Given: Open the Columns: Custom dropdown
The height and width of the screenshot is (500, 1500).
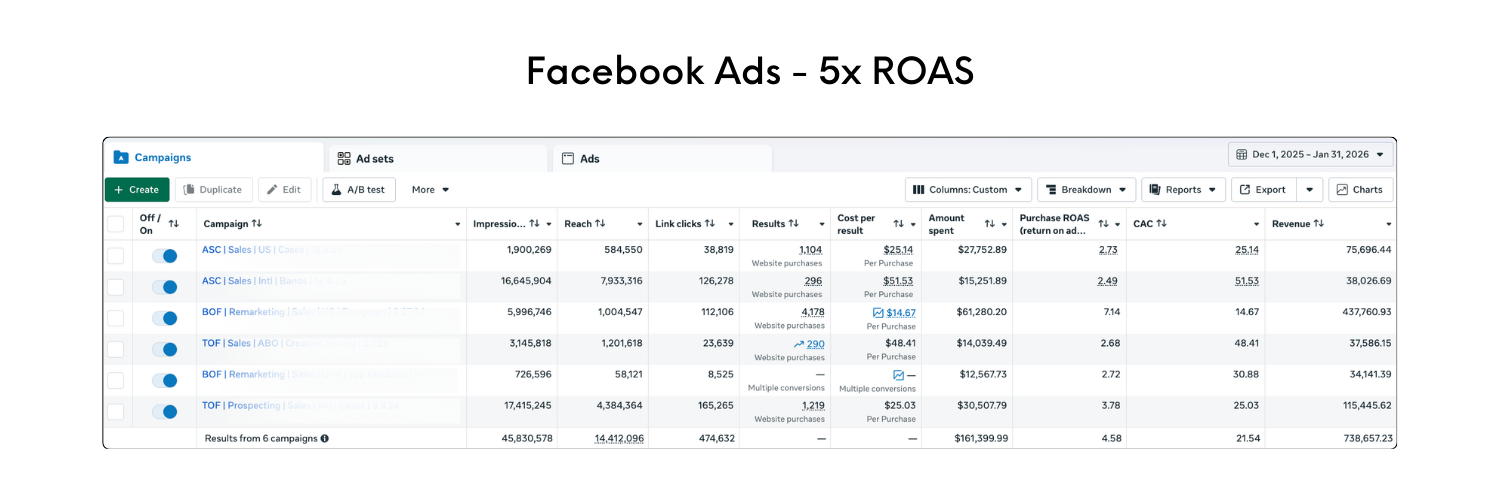Looking at the screenshot, I should (968, 189).
